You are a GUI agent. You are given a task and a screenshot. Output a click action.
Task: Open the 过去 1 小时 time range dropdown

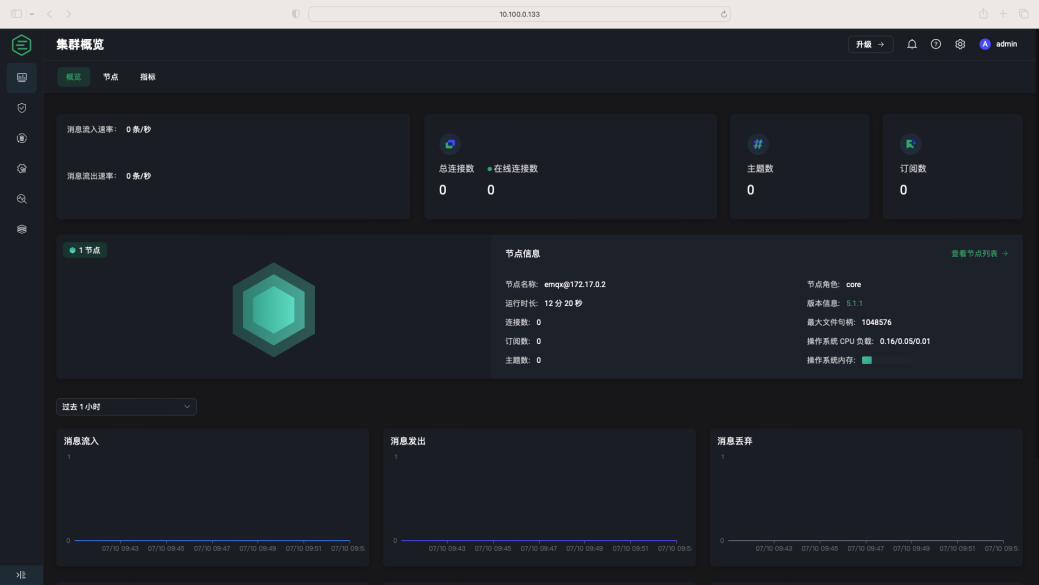point(126,407)
